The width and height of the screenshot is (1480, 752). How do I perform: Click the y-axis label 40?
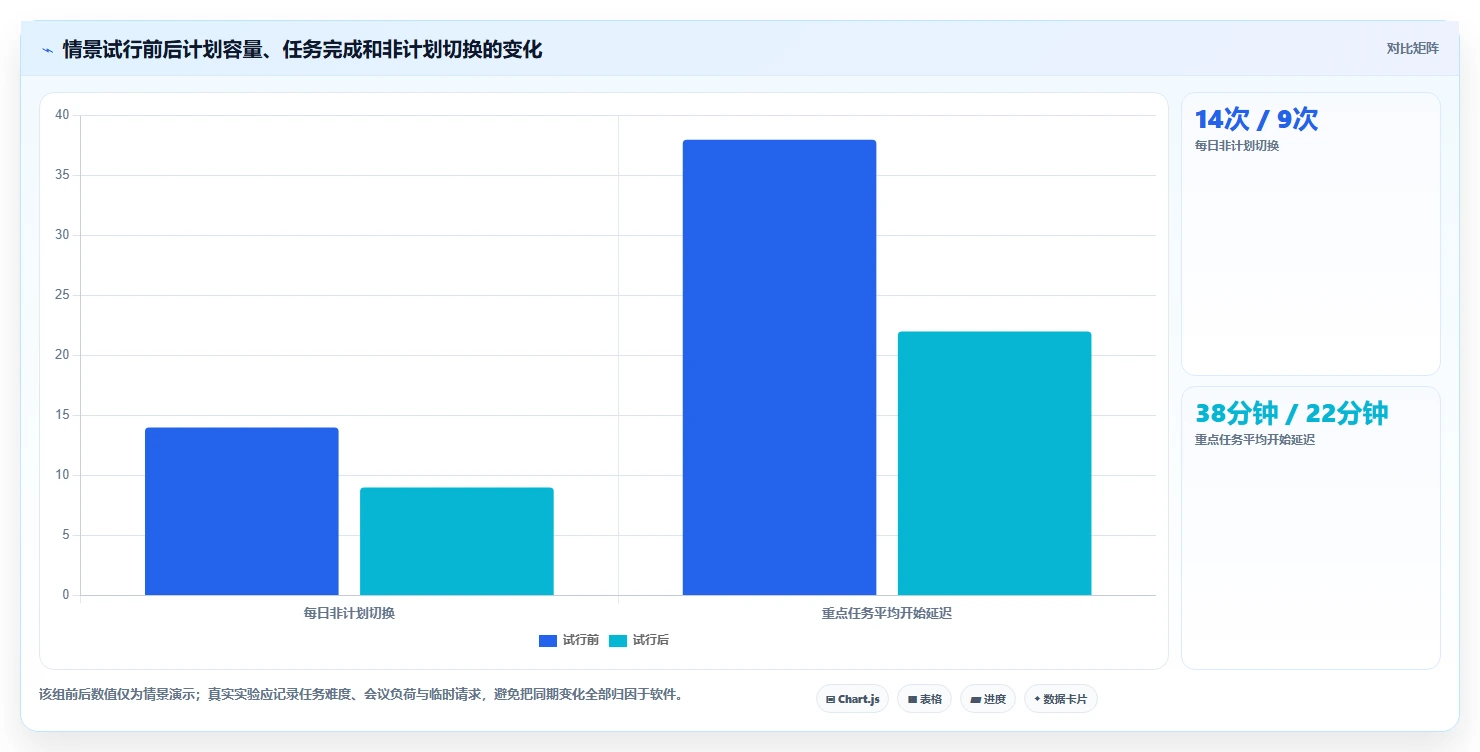click(x=62, y=115)
